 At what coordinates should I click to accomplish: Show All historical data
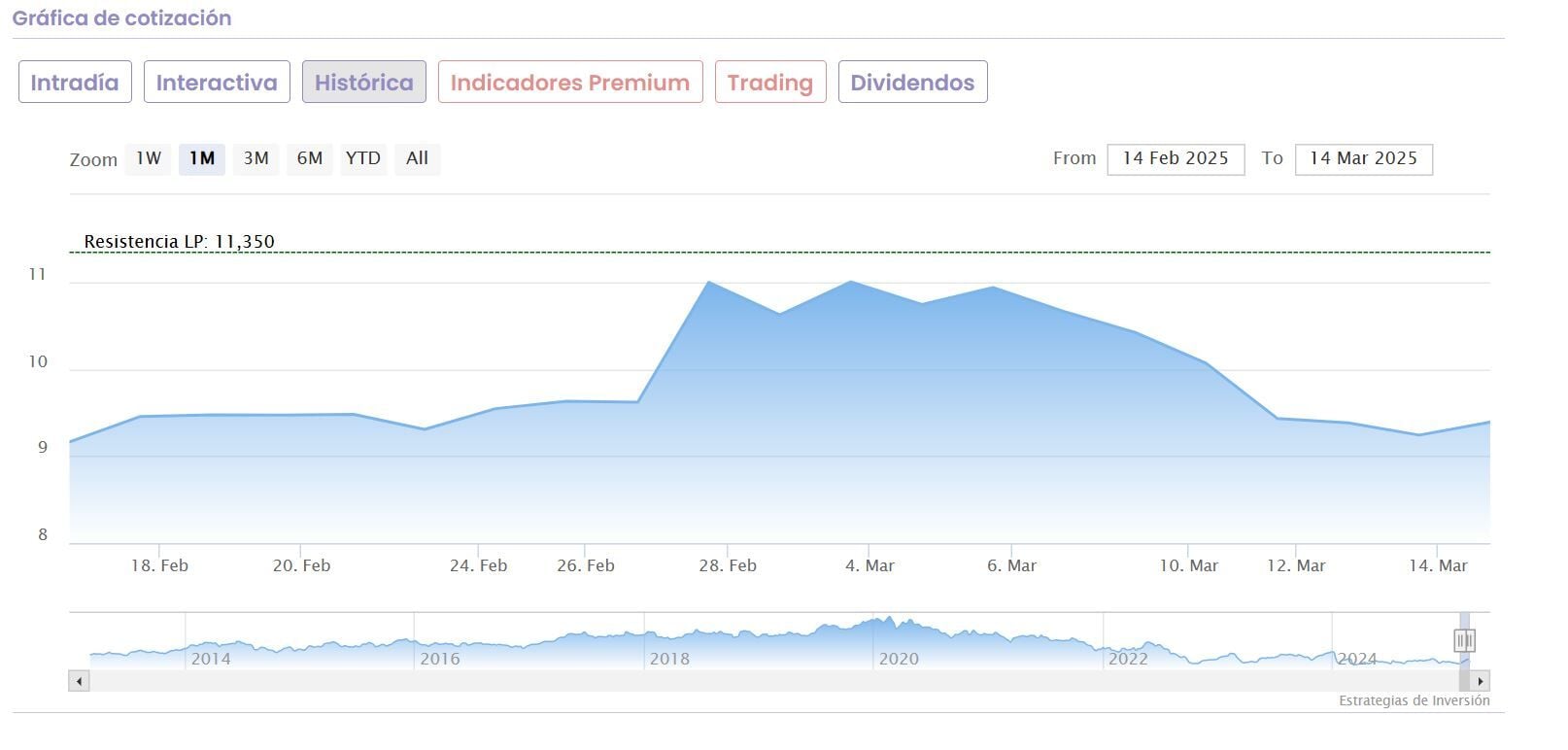417,158
